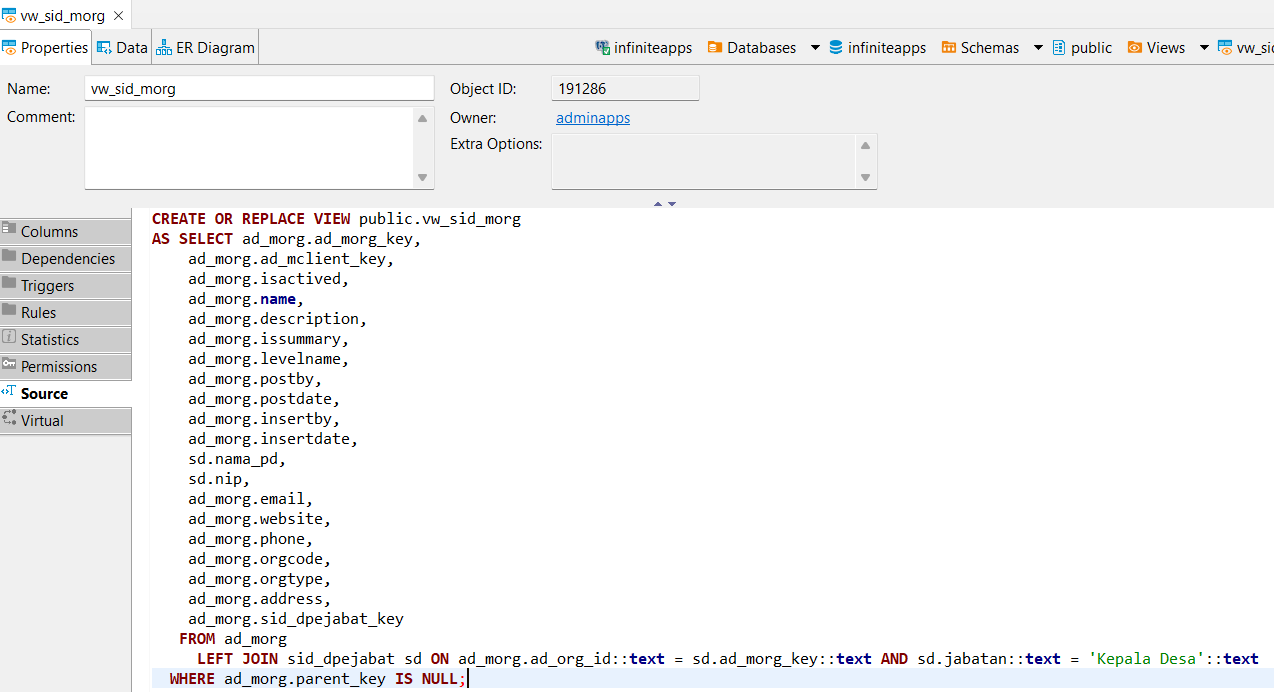Expand the Views breadcrumb dropdown arrow

pos(1204,48)
